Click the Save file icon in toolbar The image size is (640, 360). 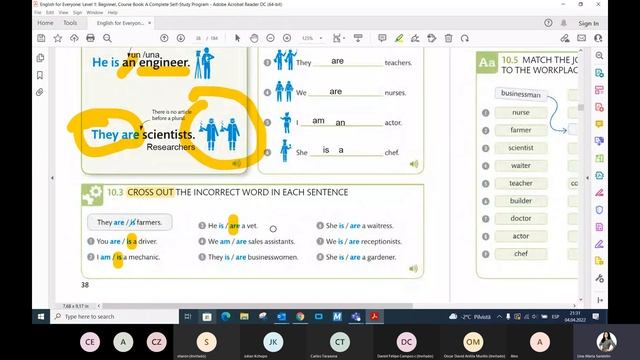pyautogui.click(x=41, y=38)
